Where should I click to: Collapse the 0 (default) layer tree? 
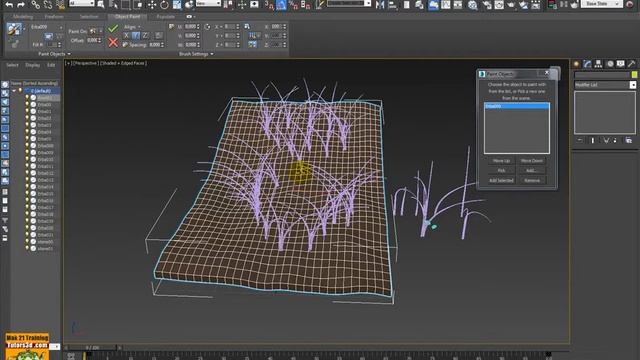point(14,91)
